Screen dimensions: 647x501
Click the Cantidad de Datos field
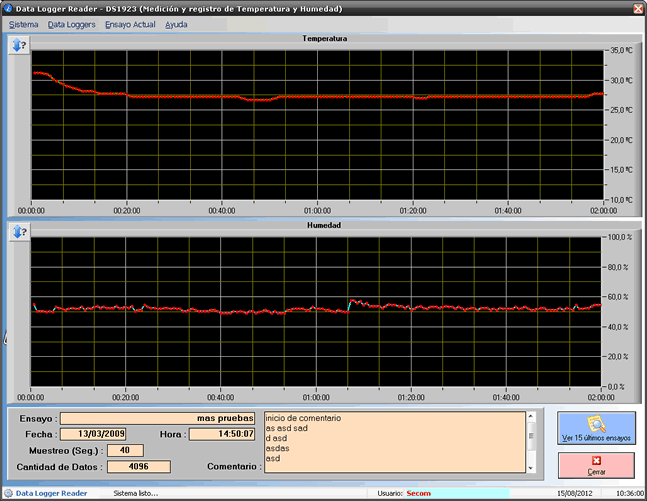click(x=138, y=466)
